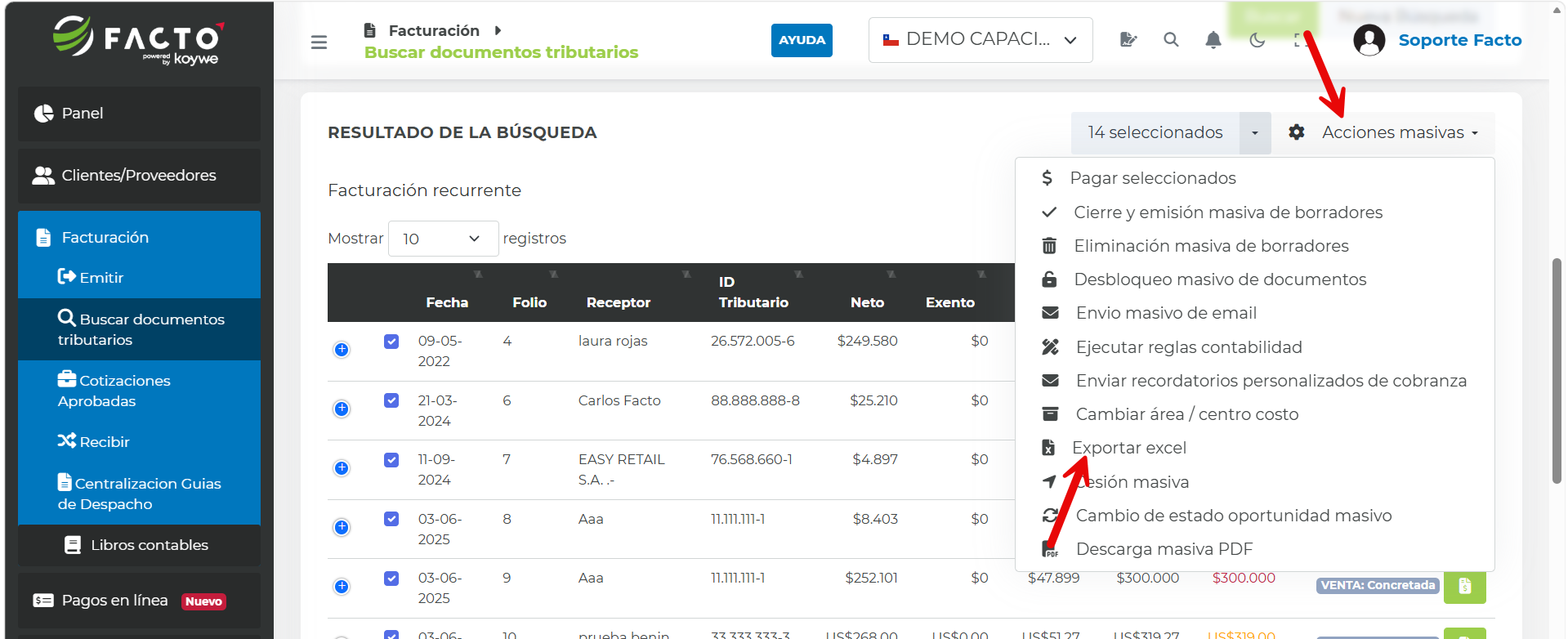Click the rules icon for Ejecutar reglas contabilidad
Image resolution: width=1568 pixels, height=639 pixels.
point(1050,346)
